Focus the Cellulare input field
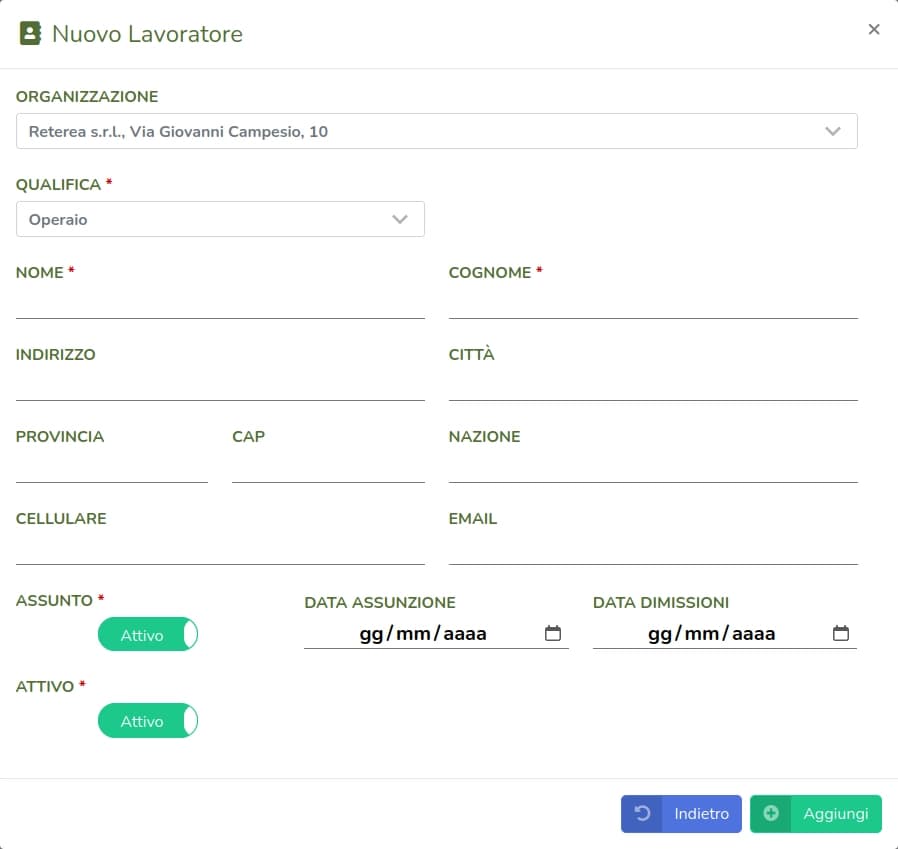The image size is (898, 849). [220, 548]
